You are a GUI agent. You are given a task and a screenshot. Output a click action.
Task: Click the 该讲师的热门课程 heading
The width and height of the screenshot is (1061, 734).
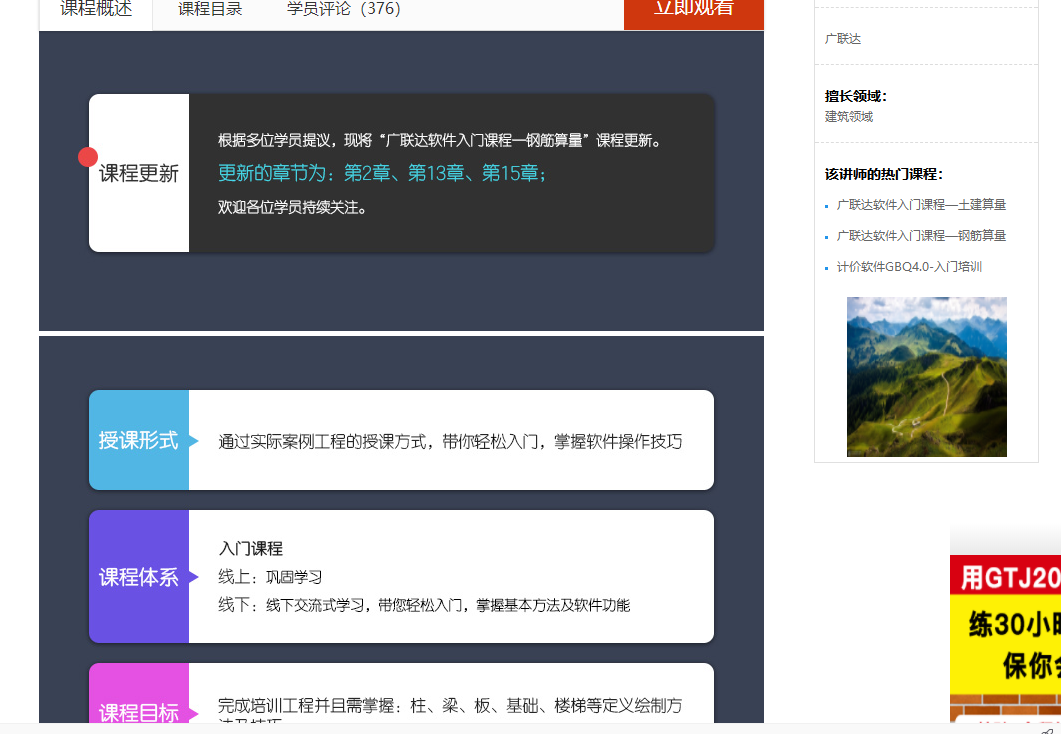pos(883,174)
